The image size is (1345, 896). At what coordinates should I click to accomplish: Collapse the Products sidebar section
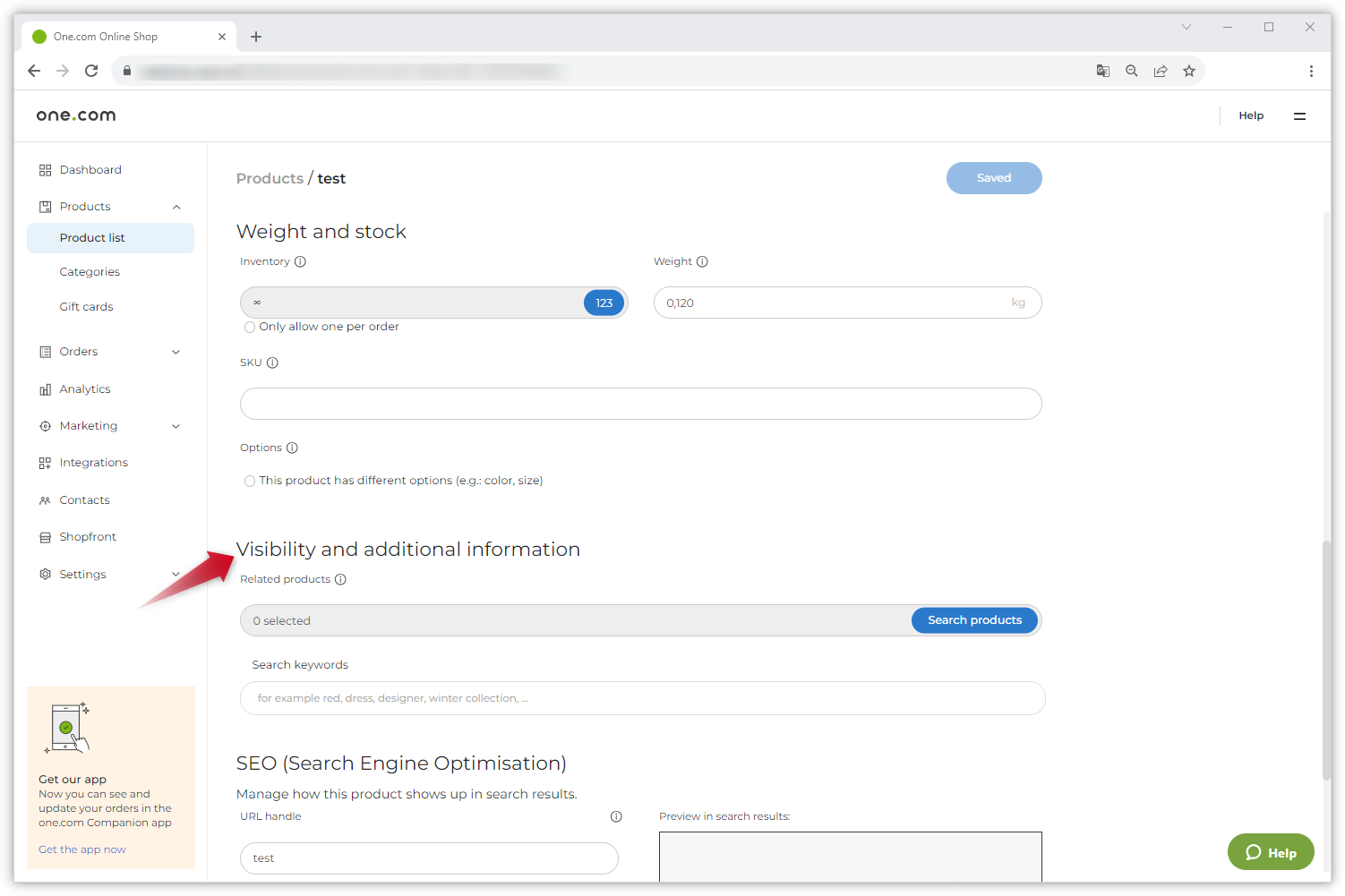(x=176, y=207)
